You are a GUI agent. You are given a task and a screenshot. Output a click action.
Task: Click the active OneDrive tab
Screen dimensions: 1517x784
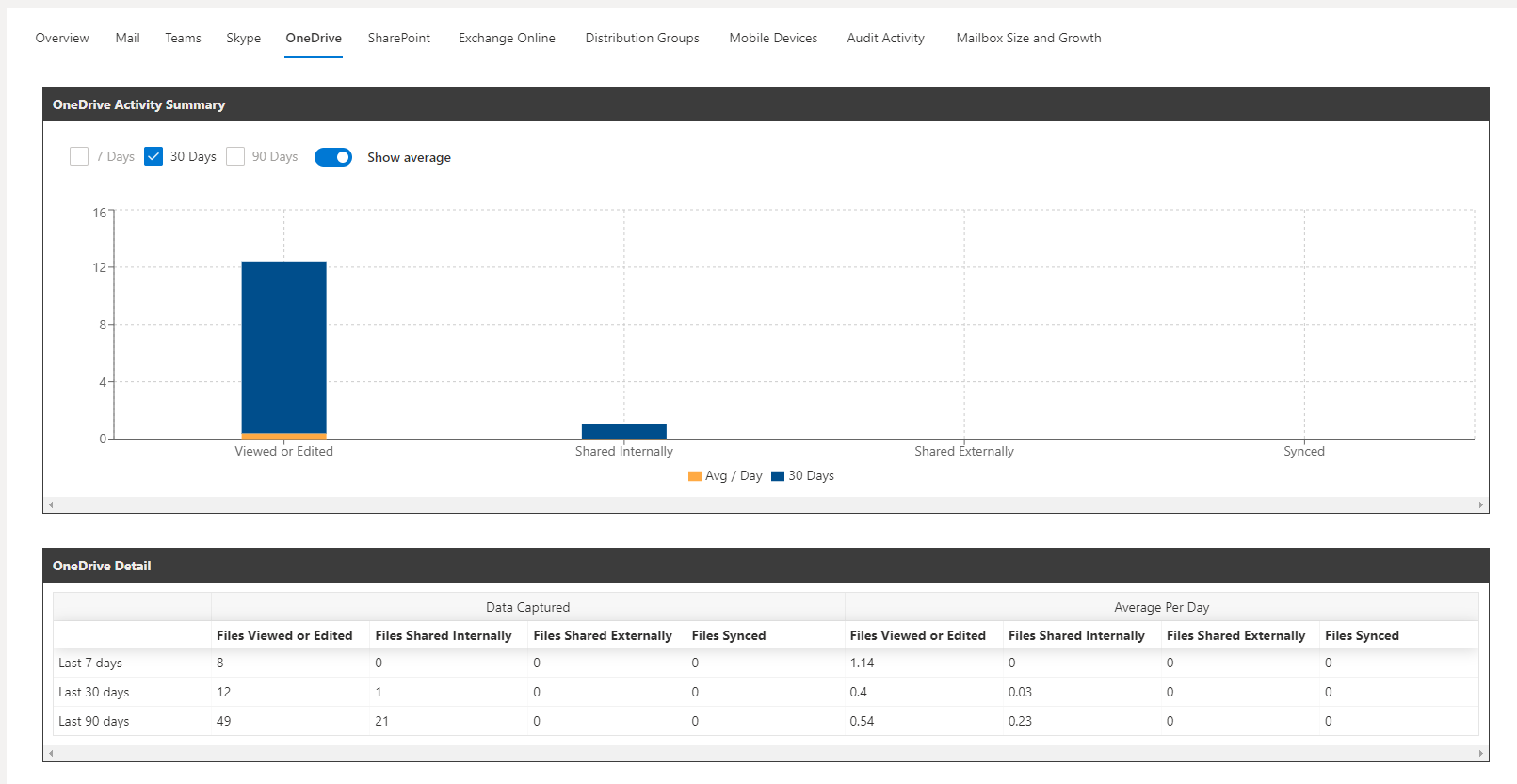pyautogui.click(x=314, y=38)
